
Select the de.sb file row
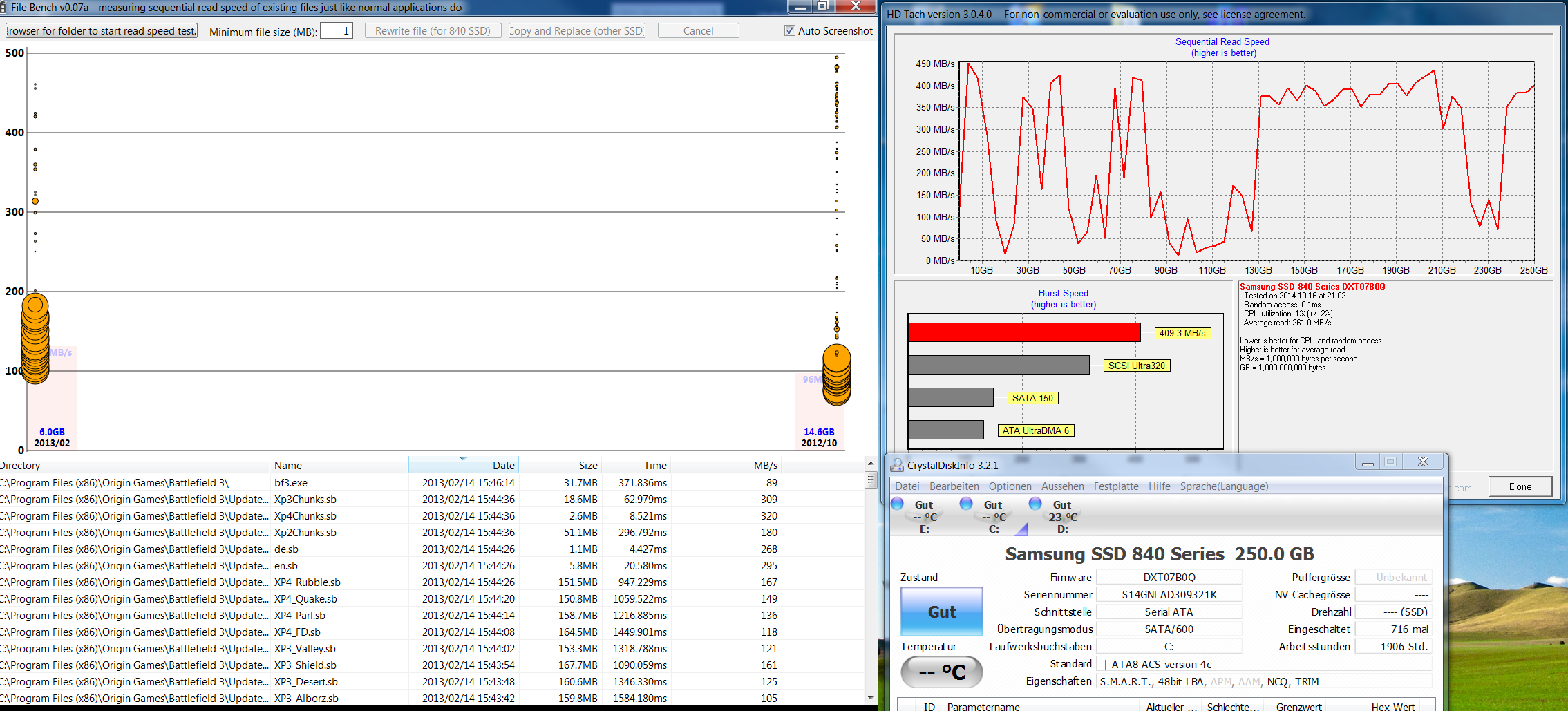(x=432, y=549)
